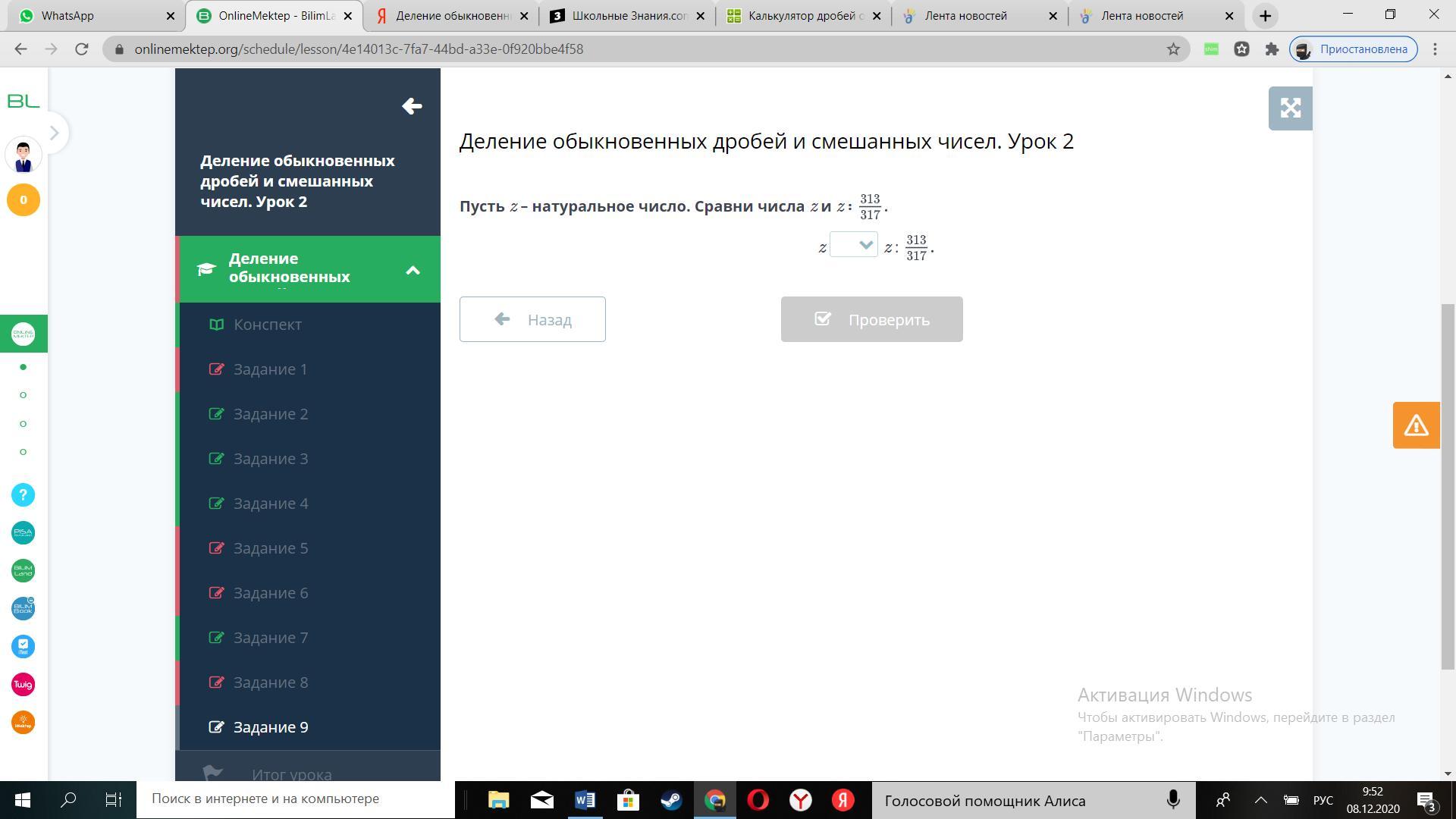1456x819 pixels.
Task: Open Конспект in the lesson sidebar
Action: click(267, 325)
